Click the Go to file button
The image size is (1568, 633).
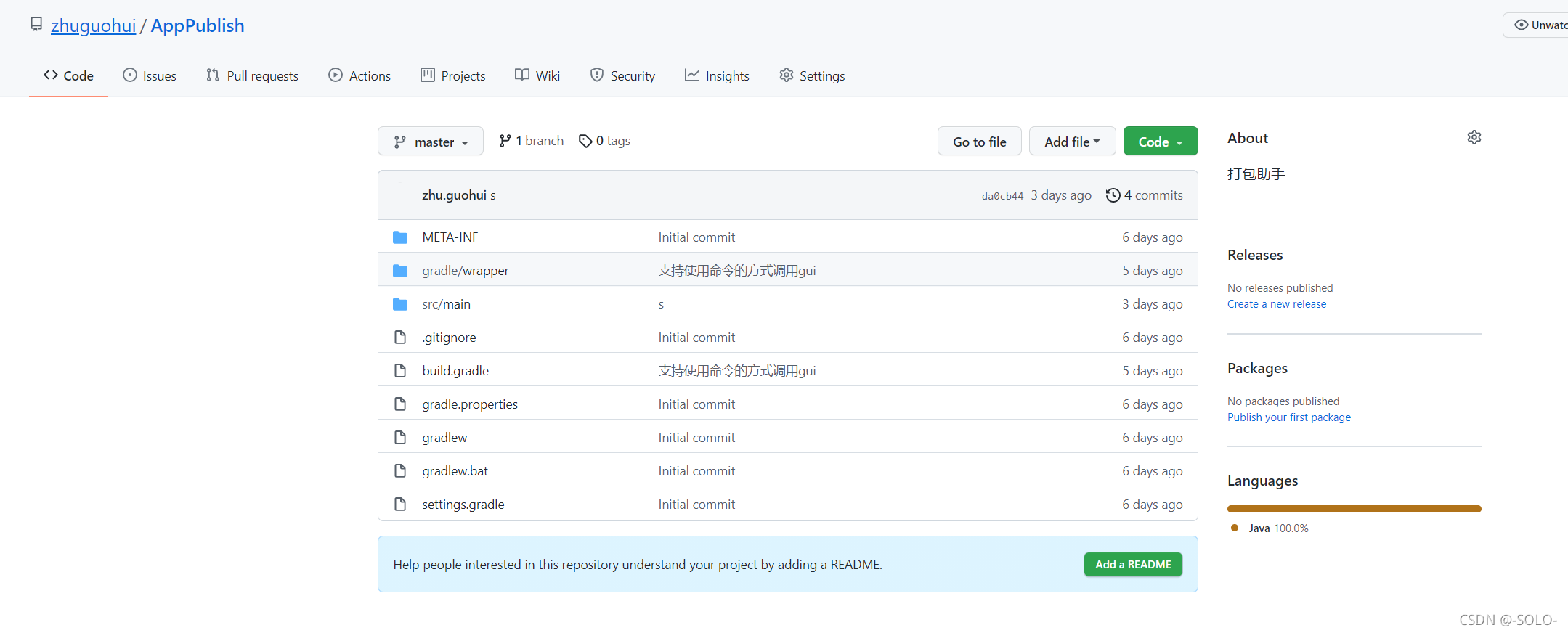(980, 142)
